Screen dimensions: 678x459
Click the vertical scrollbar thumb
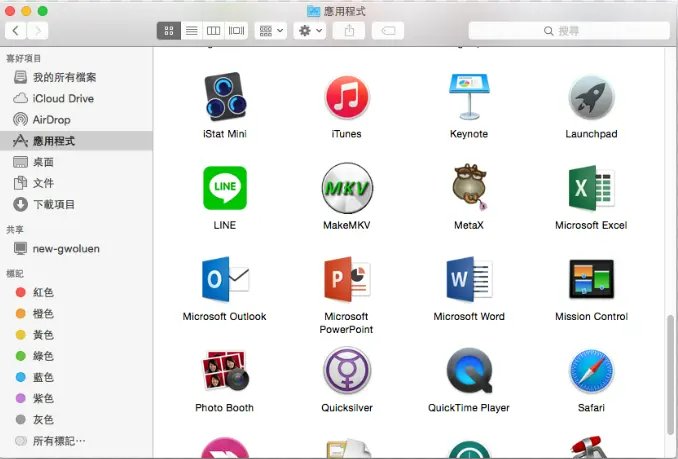click(x=671, y=375)
